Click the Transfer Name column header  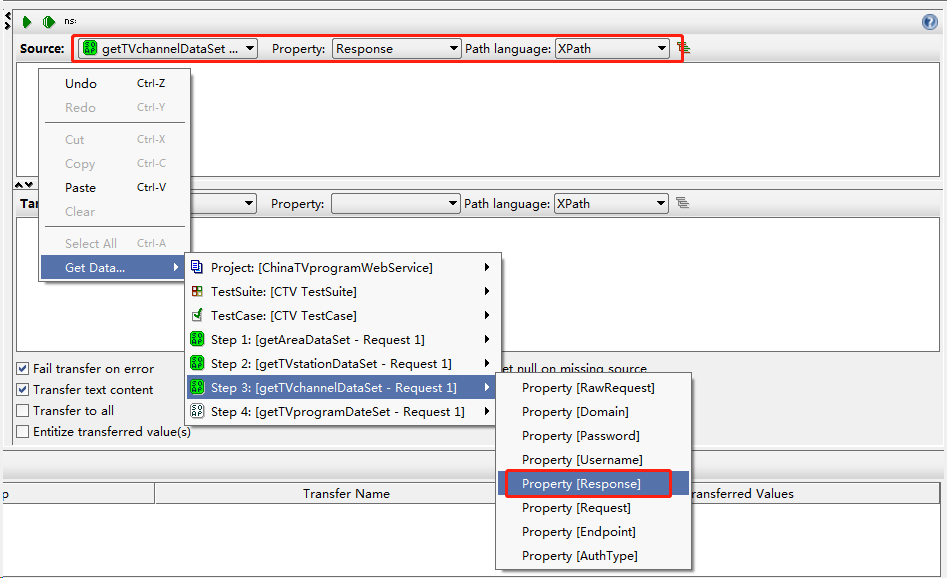pos(346,493)
